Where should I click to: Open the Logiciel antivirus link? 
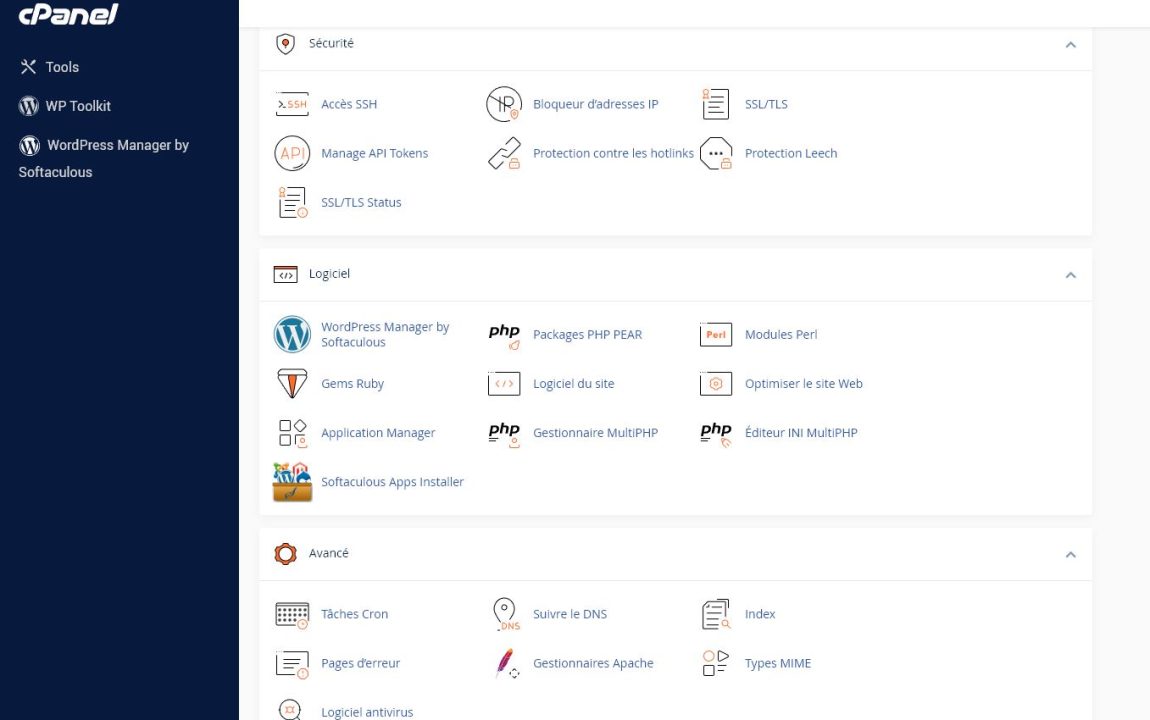tap(367, 712)
